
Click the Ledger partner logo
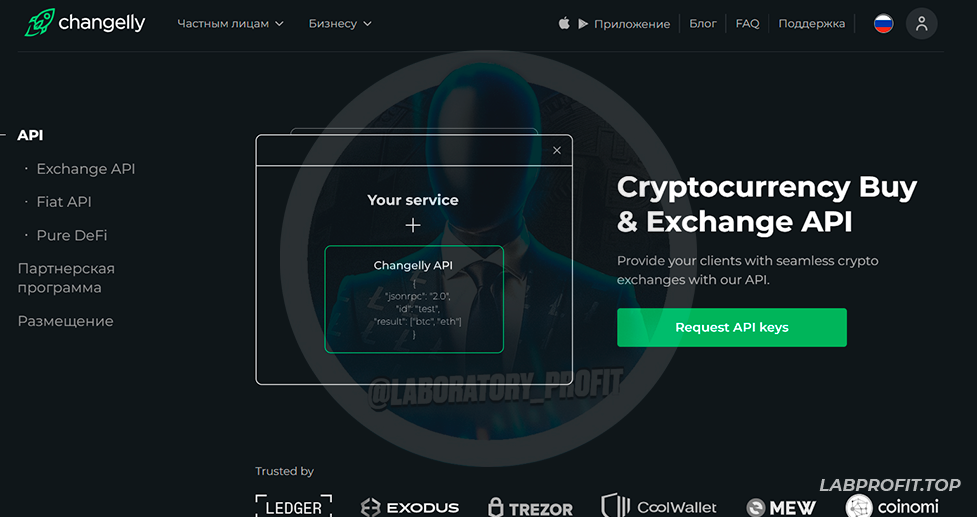click(x=293, y=506)
